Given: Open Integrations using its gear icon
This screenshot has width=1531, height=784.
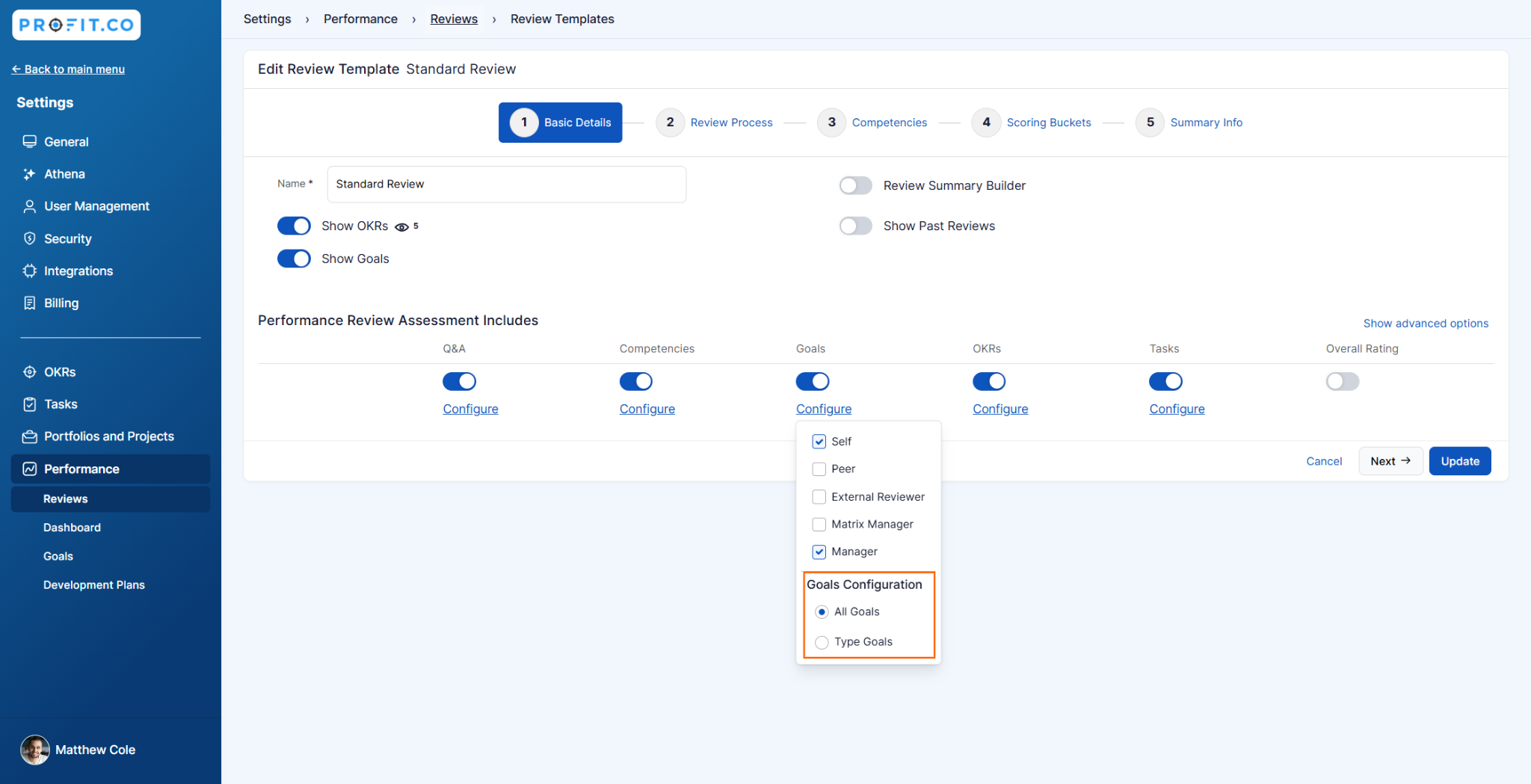Looking at the screenshot, I should coord(29,271).
